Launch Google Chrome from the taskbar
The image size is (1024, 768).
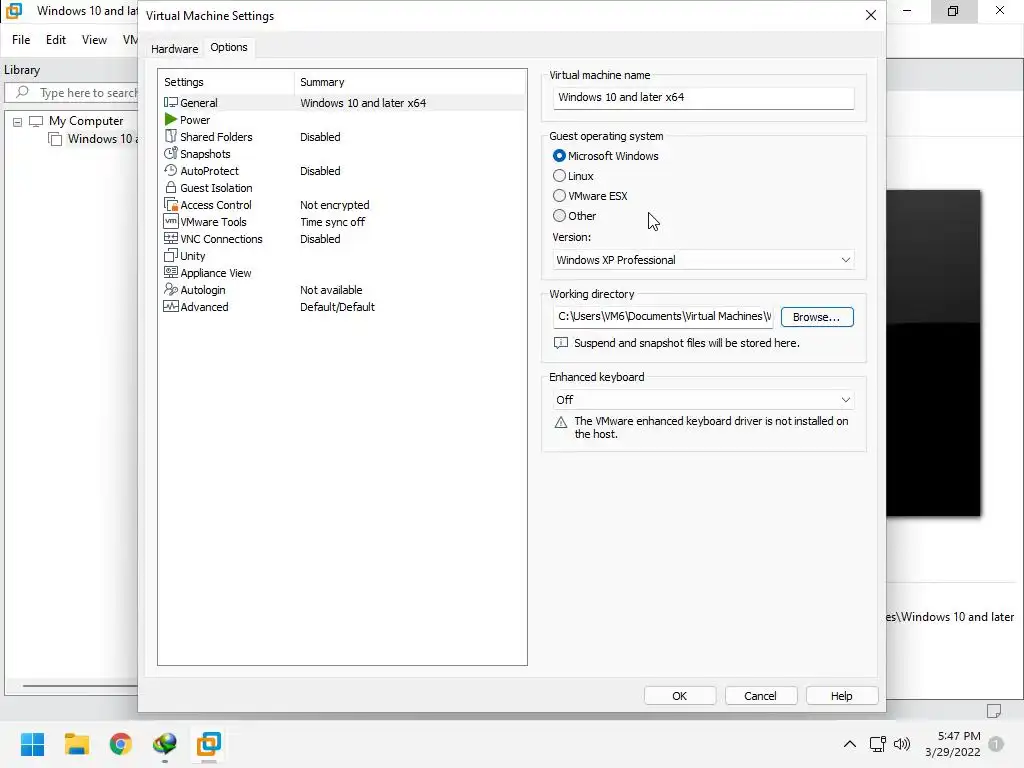(121, 744)
